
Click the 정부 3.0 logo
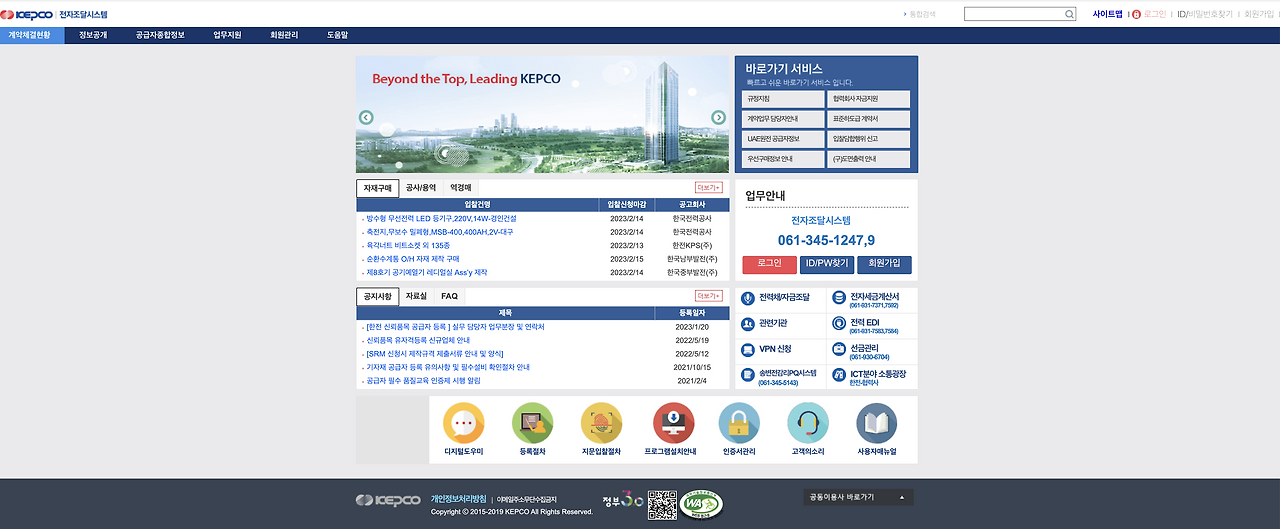622,500
